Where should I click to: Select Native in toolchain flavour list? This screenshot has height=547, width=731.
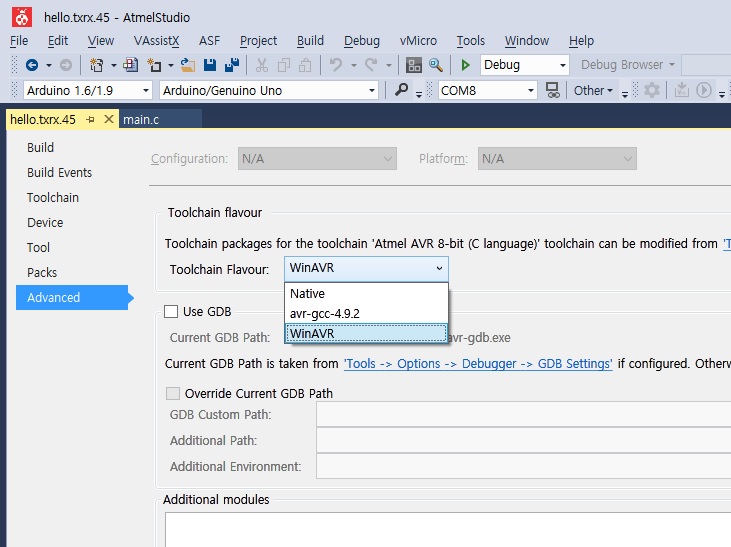(x=366, y=293)
